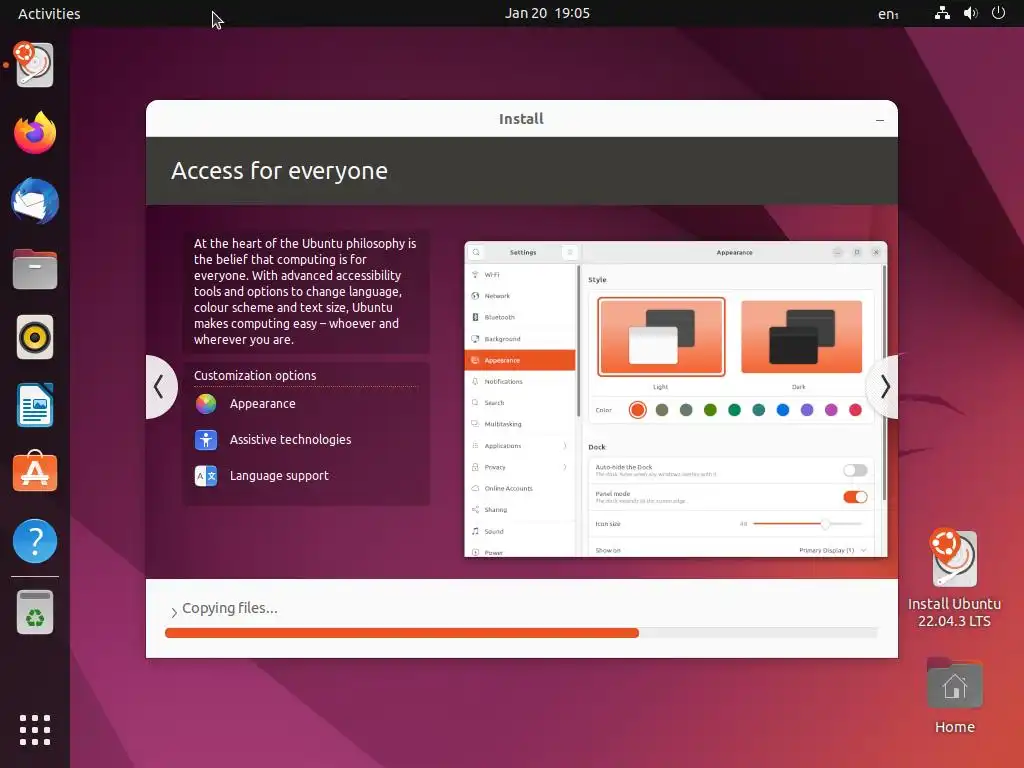Open the en keyboard layout indicator
The width and height of the screenshot is (1024, 768).
[x=888, y=14]
